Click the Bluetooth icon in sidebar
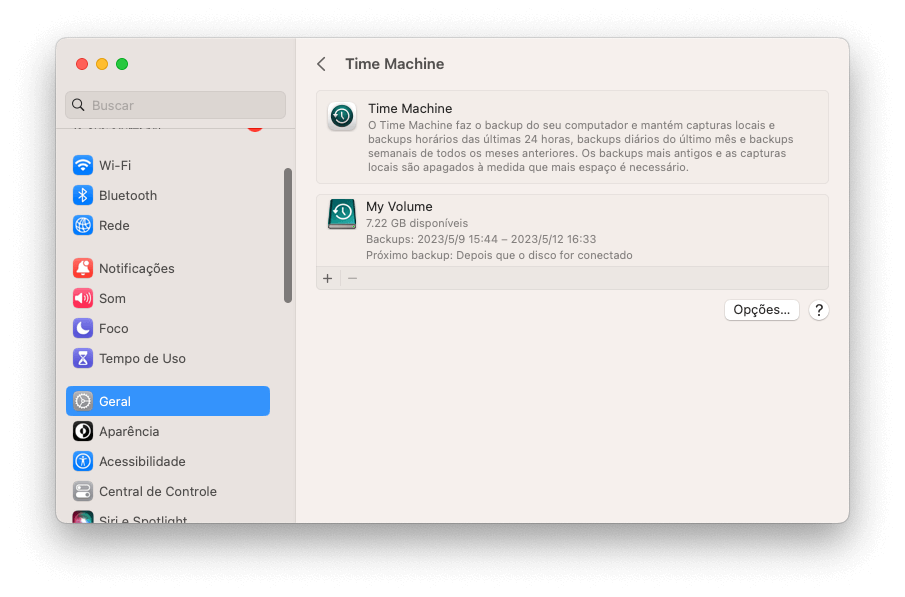Screen dimensions: 905x597 coord(83,195)
